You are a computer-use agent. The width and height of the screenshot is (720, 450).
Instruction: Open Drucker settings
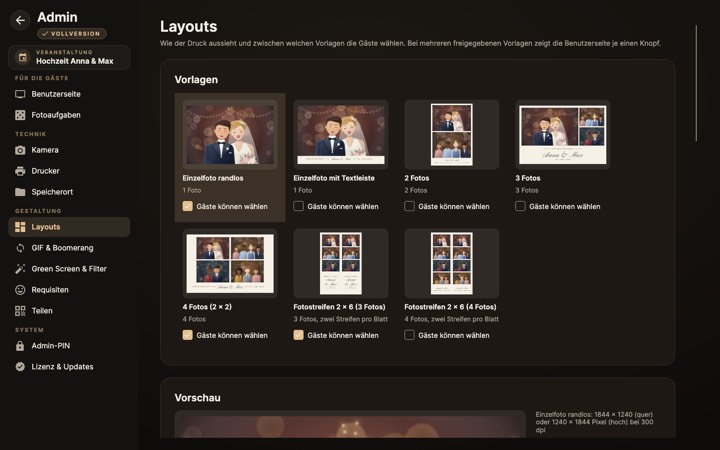pyautogui.click(x=69, y=171)
